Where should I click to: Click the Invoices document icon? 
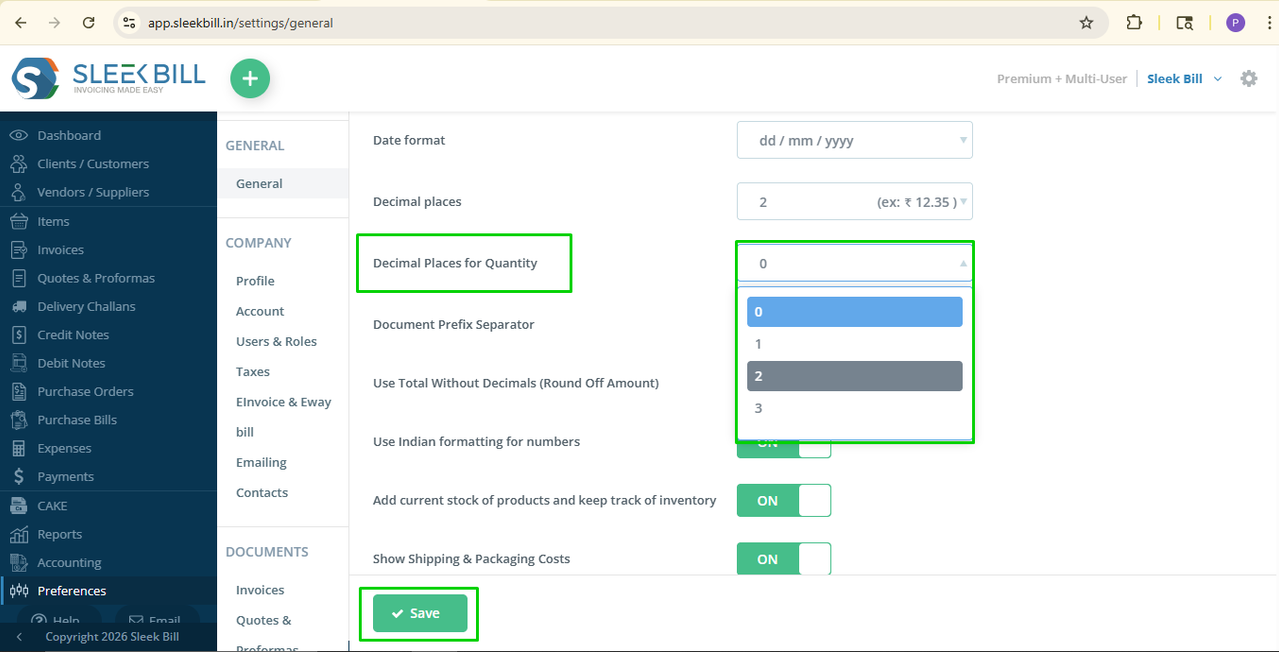point(18,249)
